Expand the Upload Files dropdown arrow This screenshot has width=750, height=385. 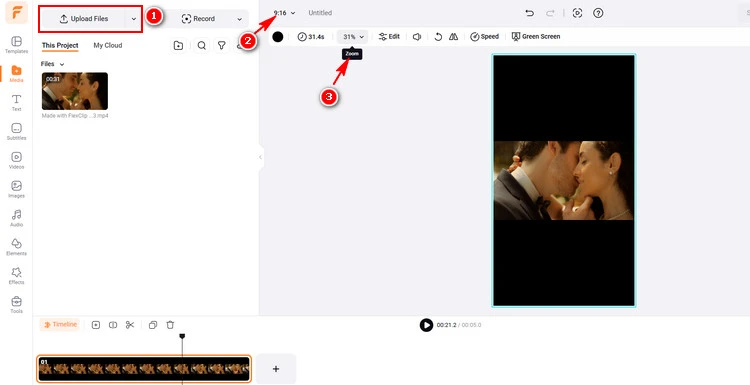pos(133,19)
